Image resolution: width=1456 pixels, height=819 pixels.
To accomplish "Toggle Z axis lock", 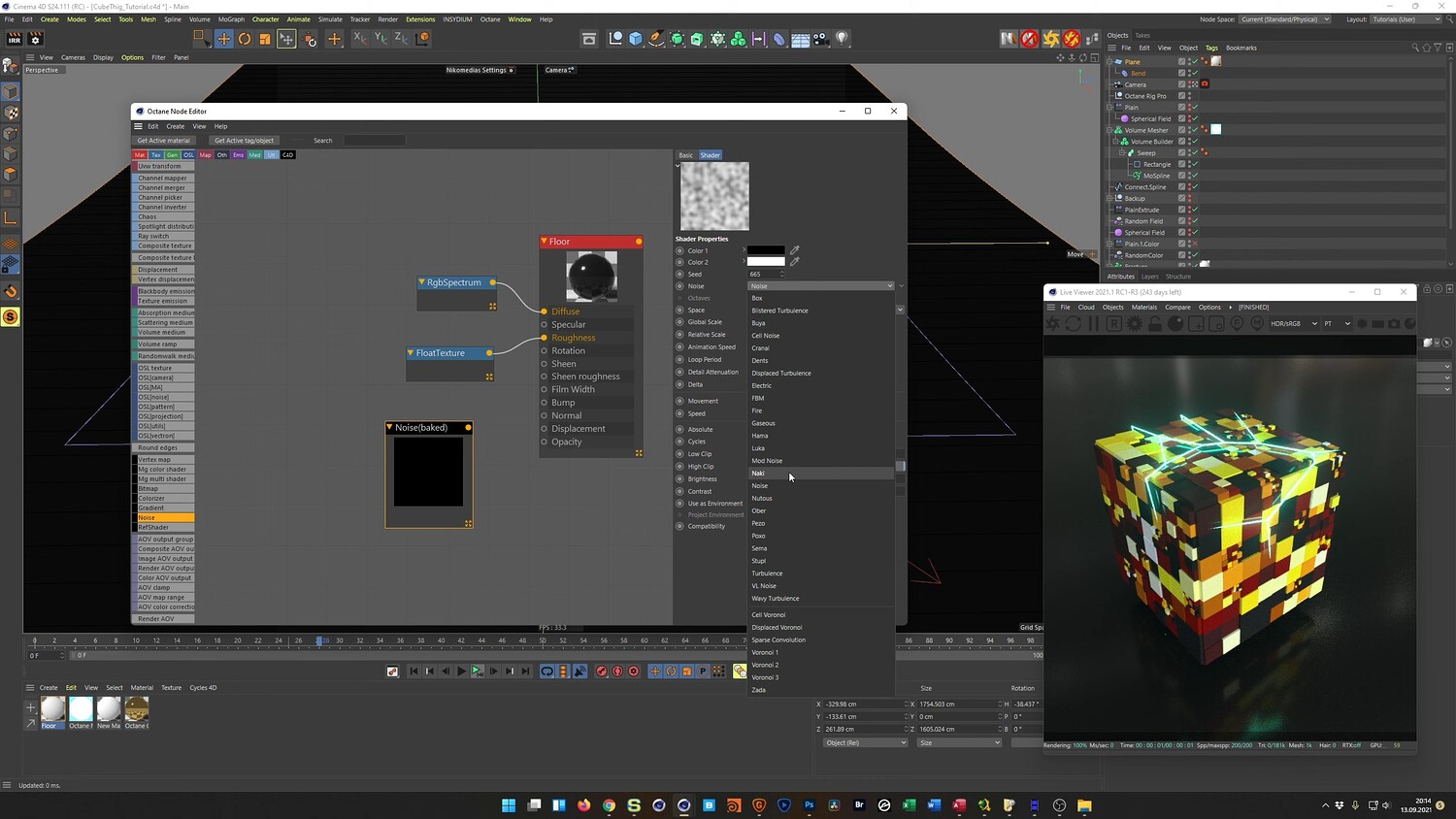I will point(401,39).
